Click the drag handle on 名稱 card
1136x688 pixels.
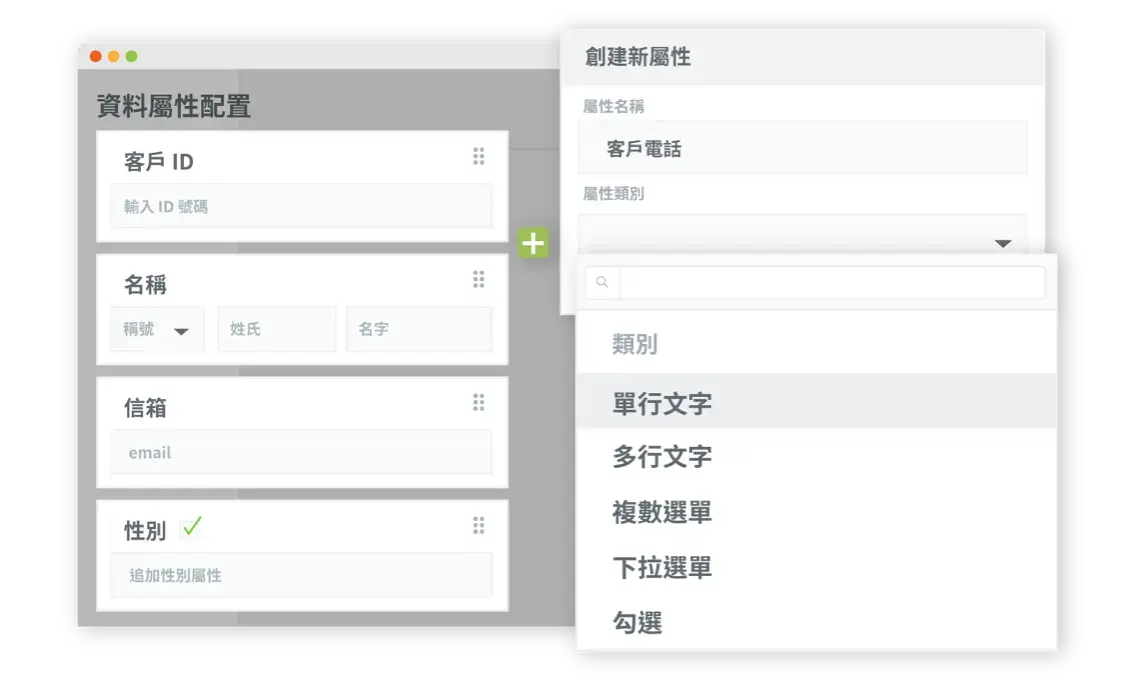(x=478, y=279)
